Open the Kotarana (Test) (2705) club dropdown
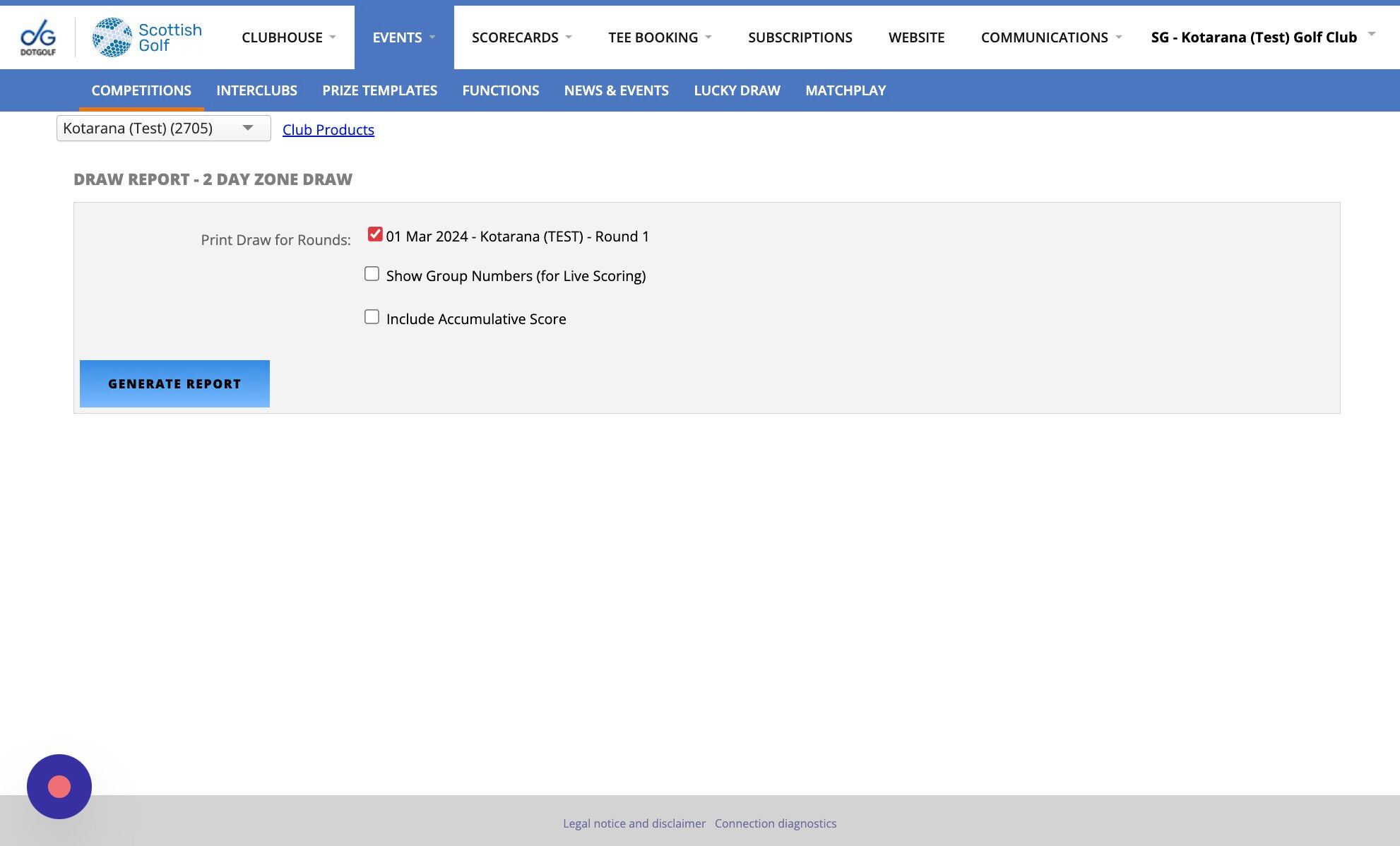Screen dimensions: 1400x846 click(163, 129)
